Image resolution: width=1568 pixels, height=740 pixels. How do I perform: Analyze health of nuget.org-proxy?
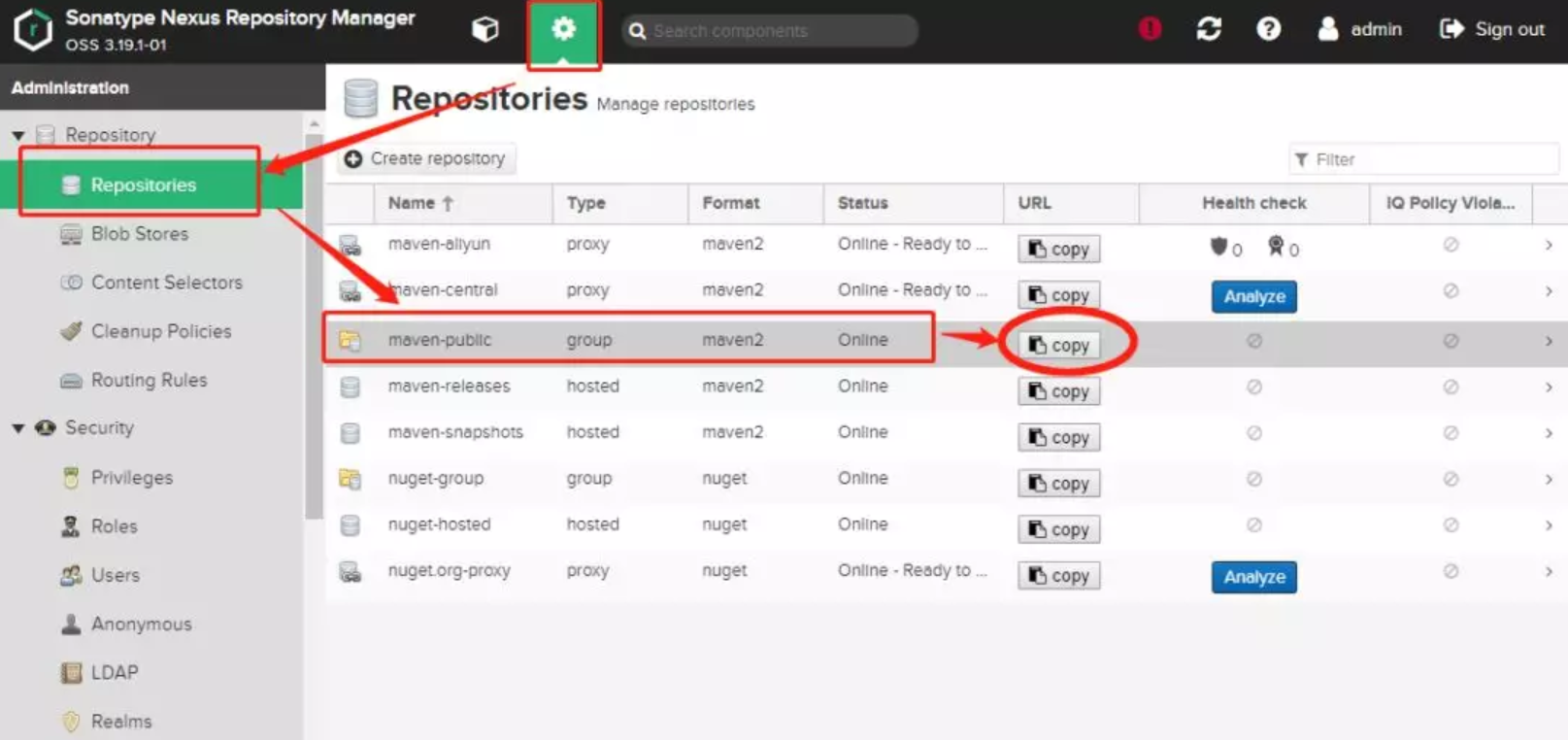(1254, 577)
